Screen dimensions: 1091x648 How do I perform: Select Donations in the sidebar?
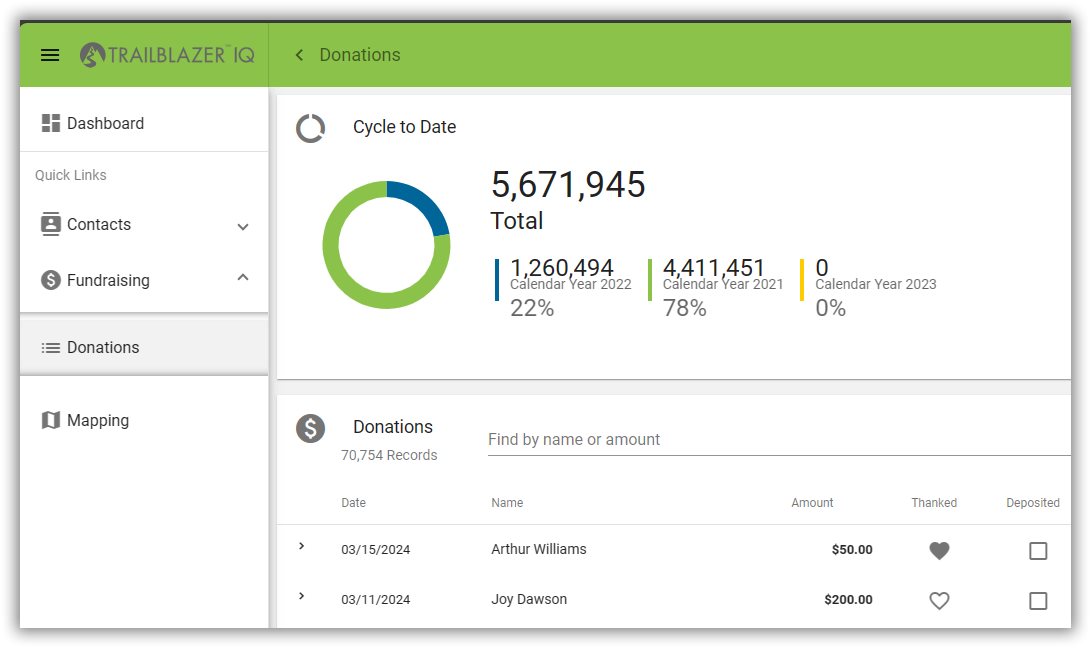click(x=103, y=347)
